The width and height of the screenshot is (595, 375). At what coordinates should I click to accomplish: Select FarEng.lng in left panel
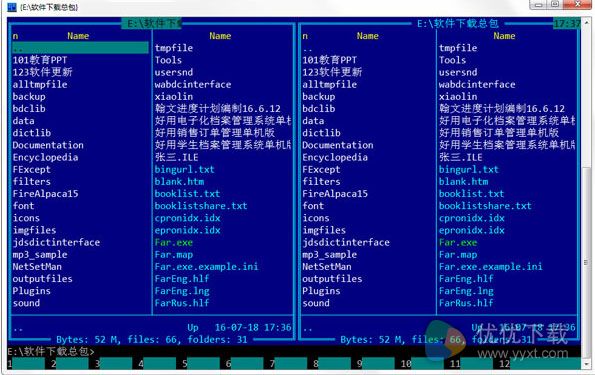pos(182,291)
